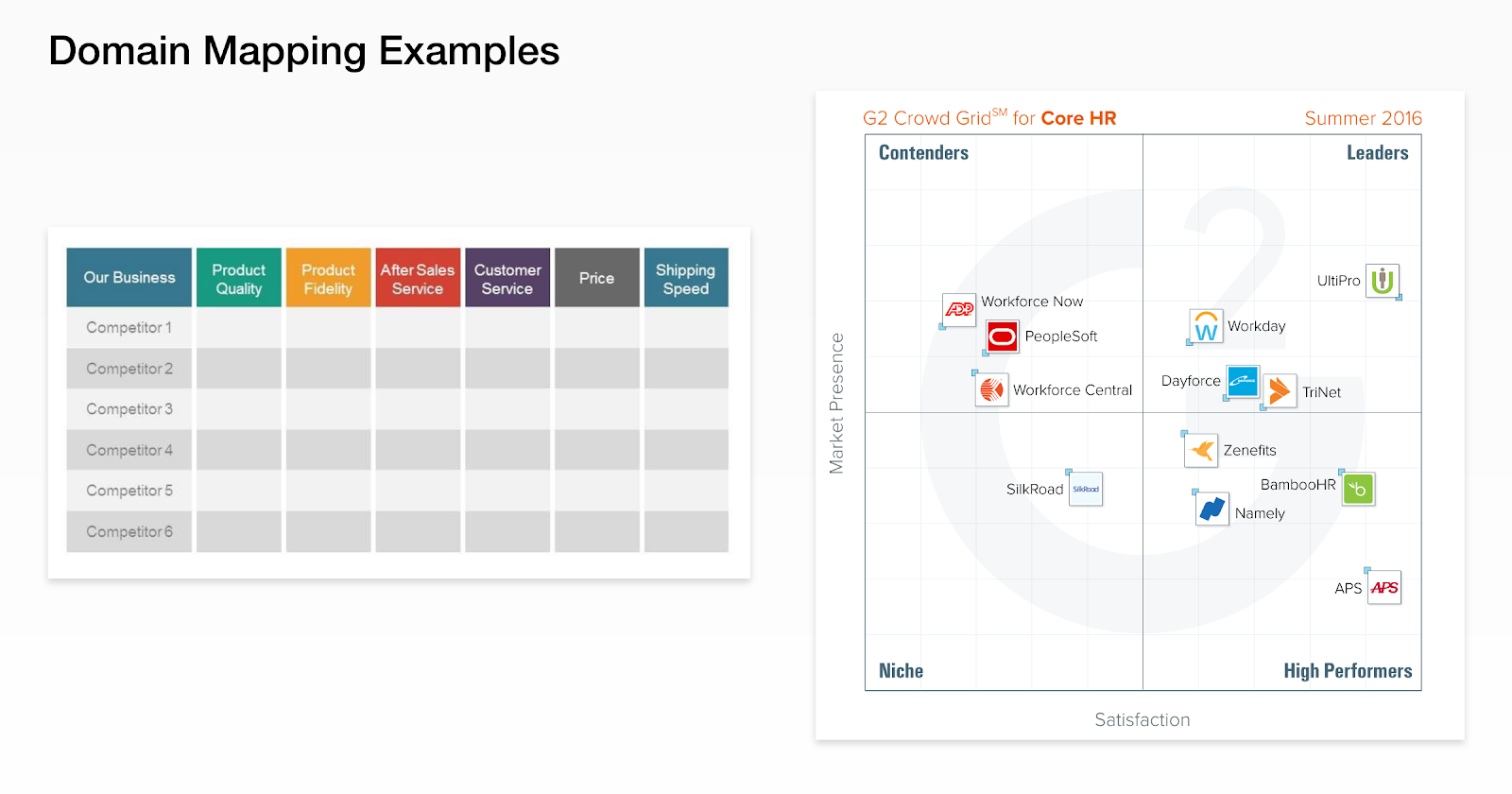Viewport: 1512px width, 794px height.
Task: Click the orange TriNet arrow icon
Action: coord(1280,390)
